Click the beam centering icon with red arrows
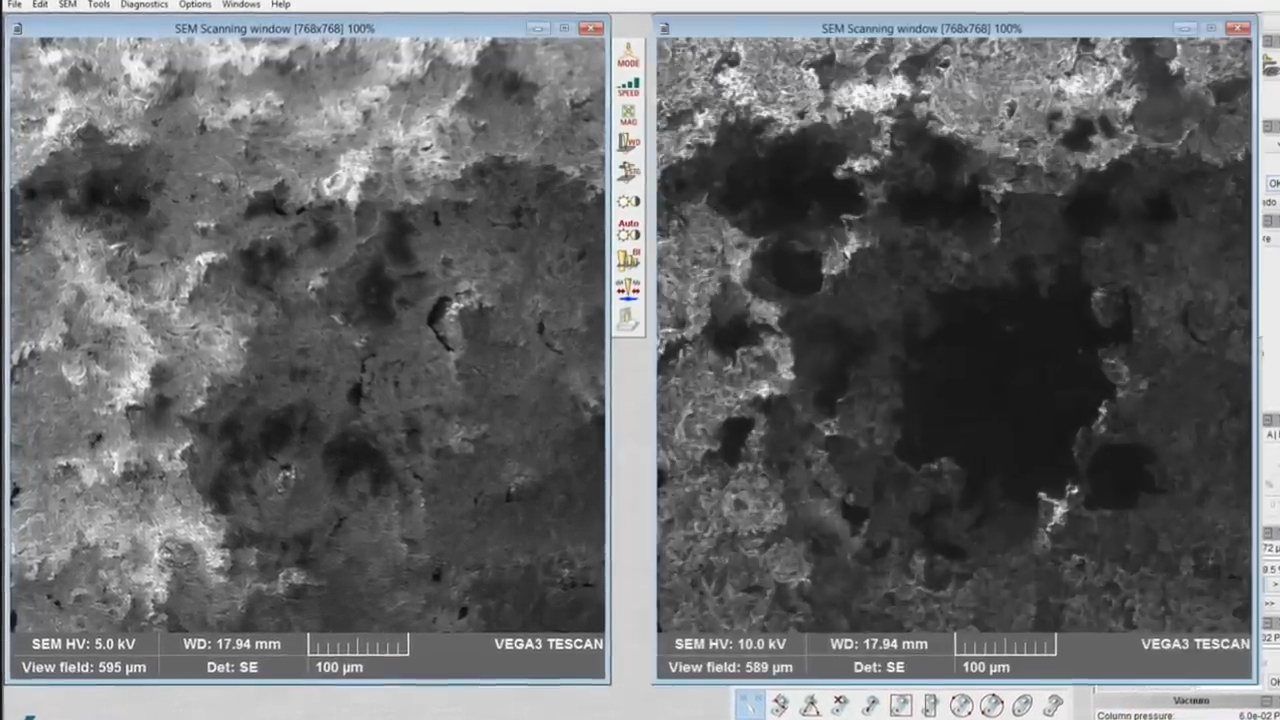 (628, 289)
